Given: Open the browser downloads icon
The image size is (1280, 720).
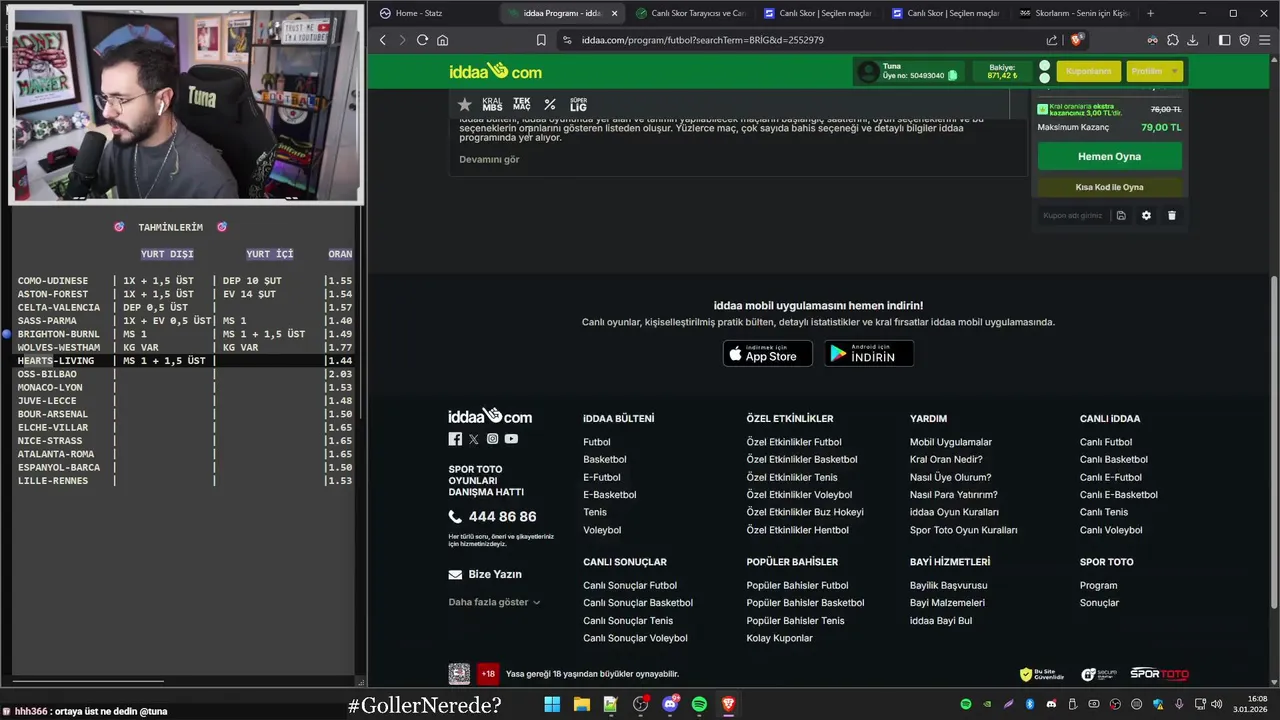Looking at the screenshot, I should [1192, 40].
